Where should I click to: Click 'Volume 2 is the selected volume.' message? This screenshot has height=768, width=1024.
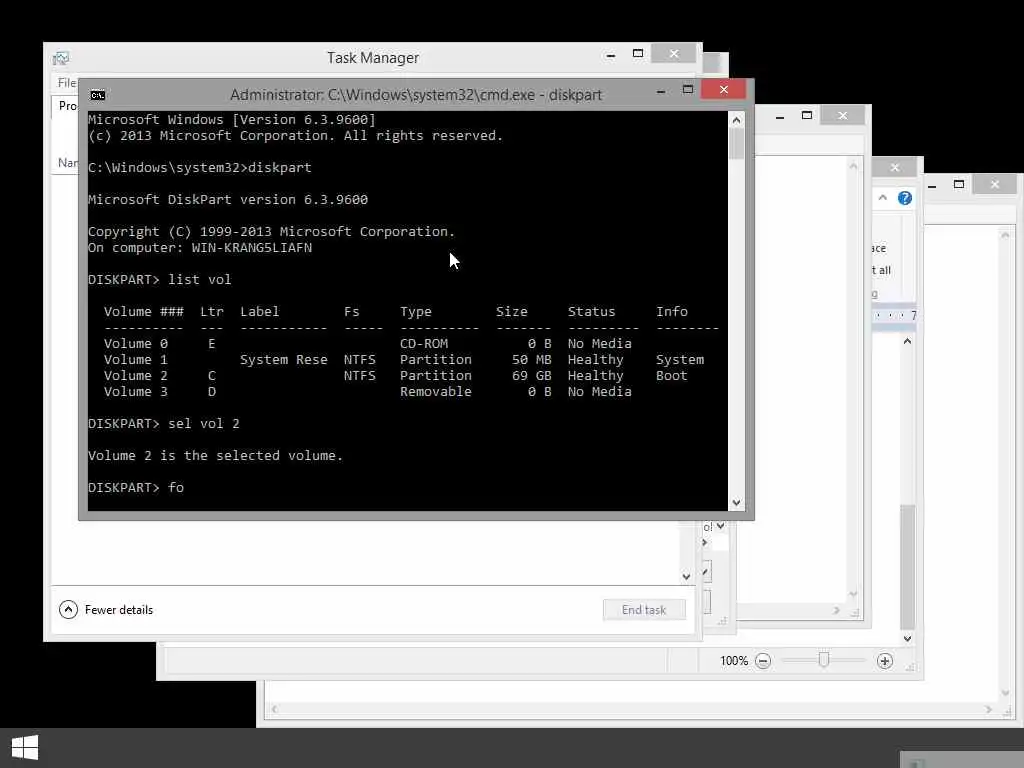coord(216,456)
